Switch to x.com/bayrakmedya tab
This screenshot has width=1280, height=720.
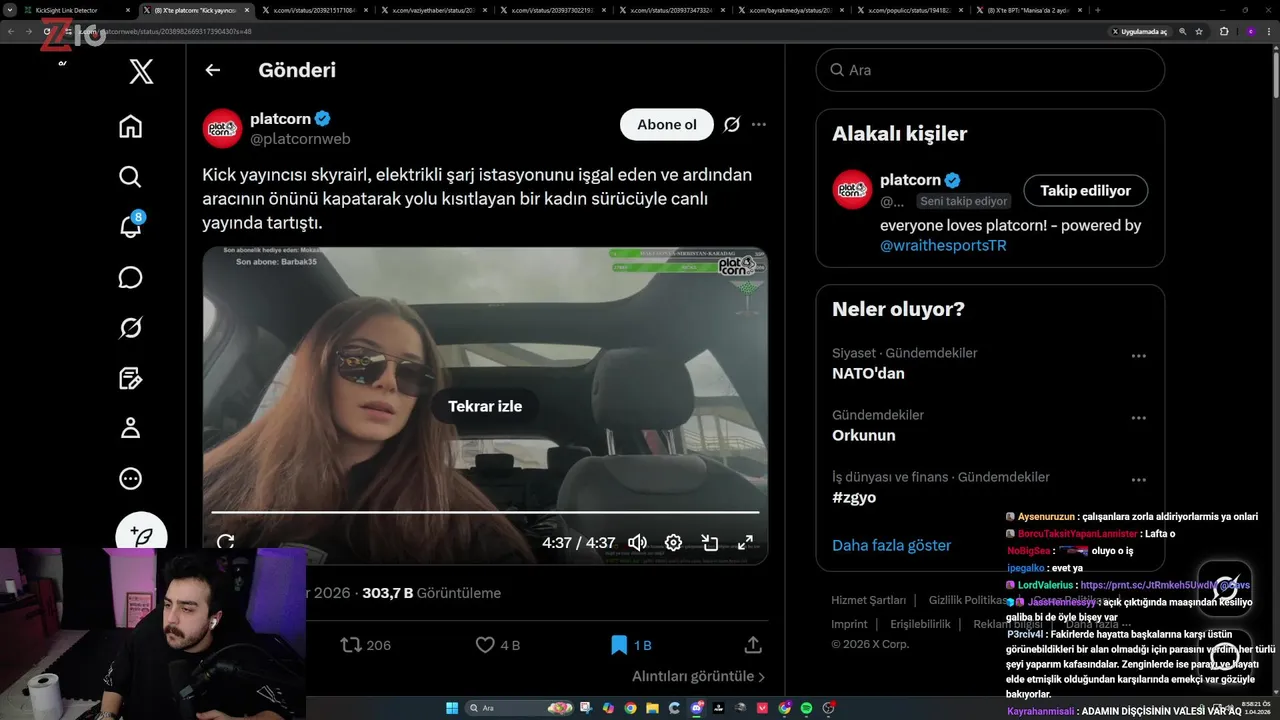[793, 10]
